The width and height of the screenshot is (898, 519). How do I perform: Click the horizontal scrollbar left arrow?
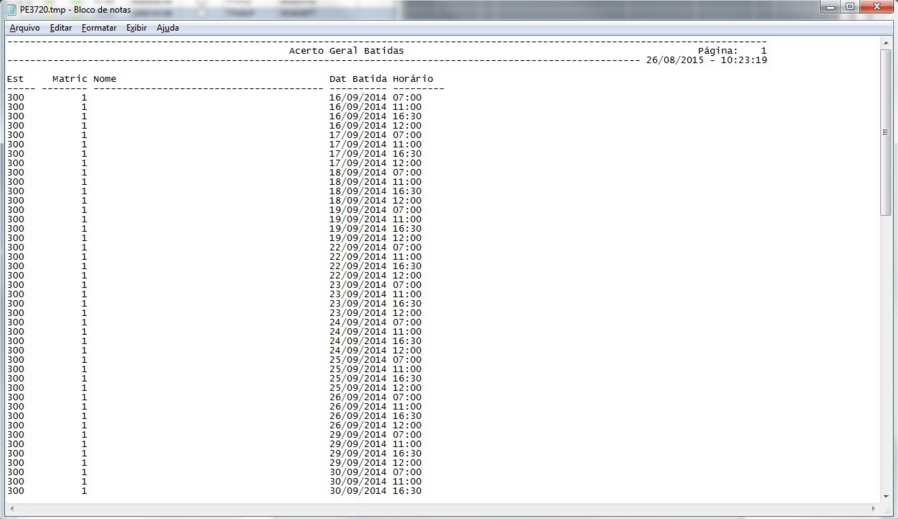pyautogui.click(x=12, y=509)
